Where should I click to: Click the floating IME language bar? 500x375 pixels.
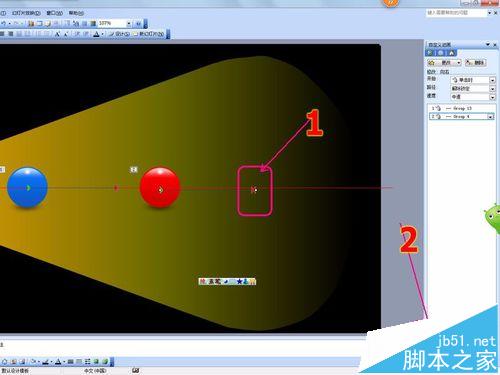tap(227, 281)
